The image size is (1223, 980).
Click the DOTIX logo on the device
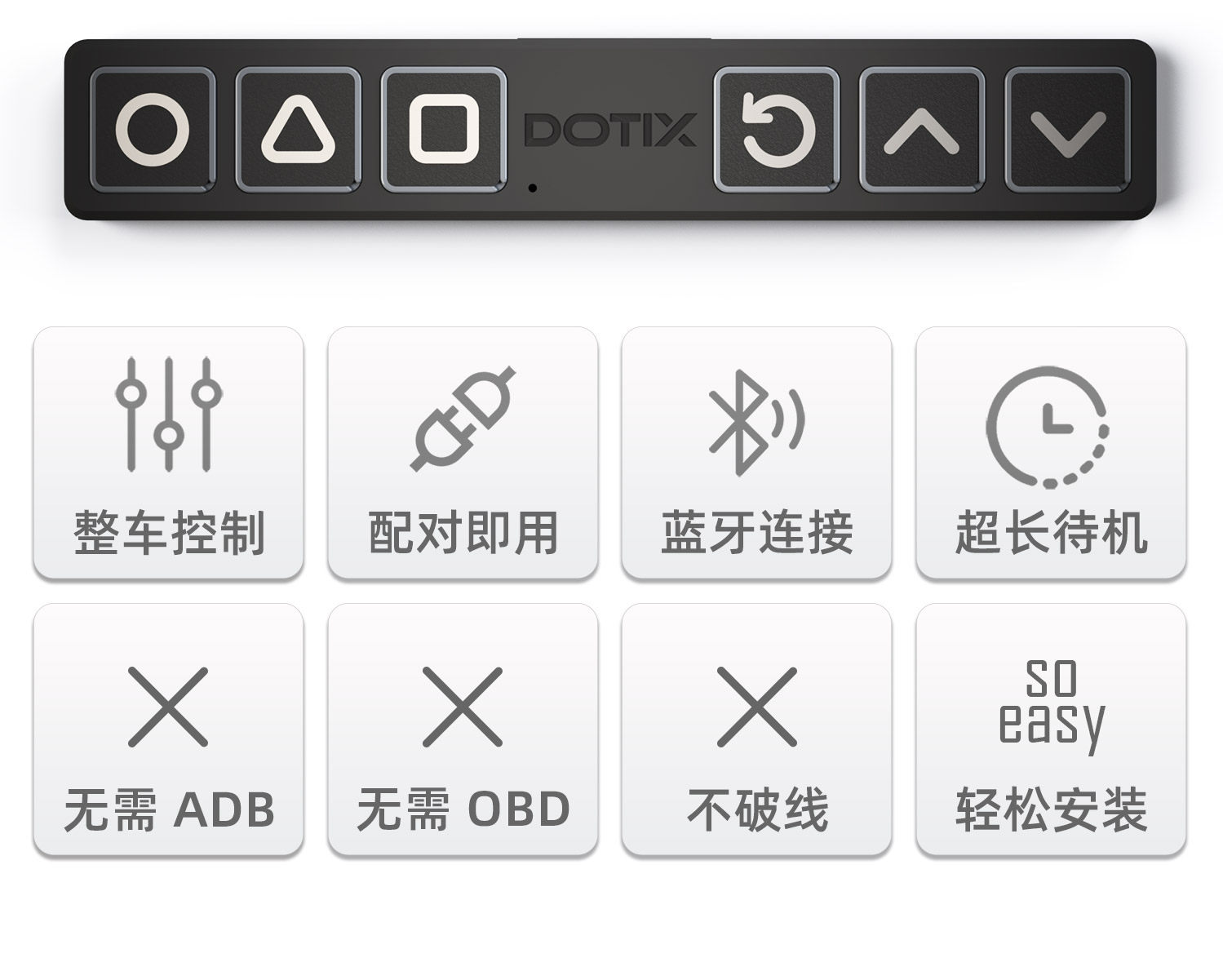(x=610, y=130)
